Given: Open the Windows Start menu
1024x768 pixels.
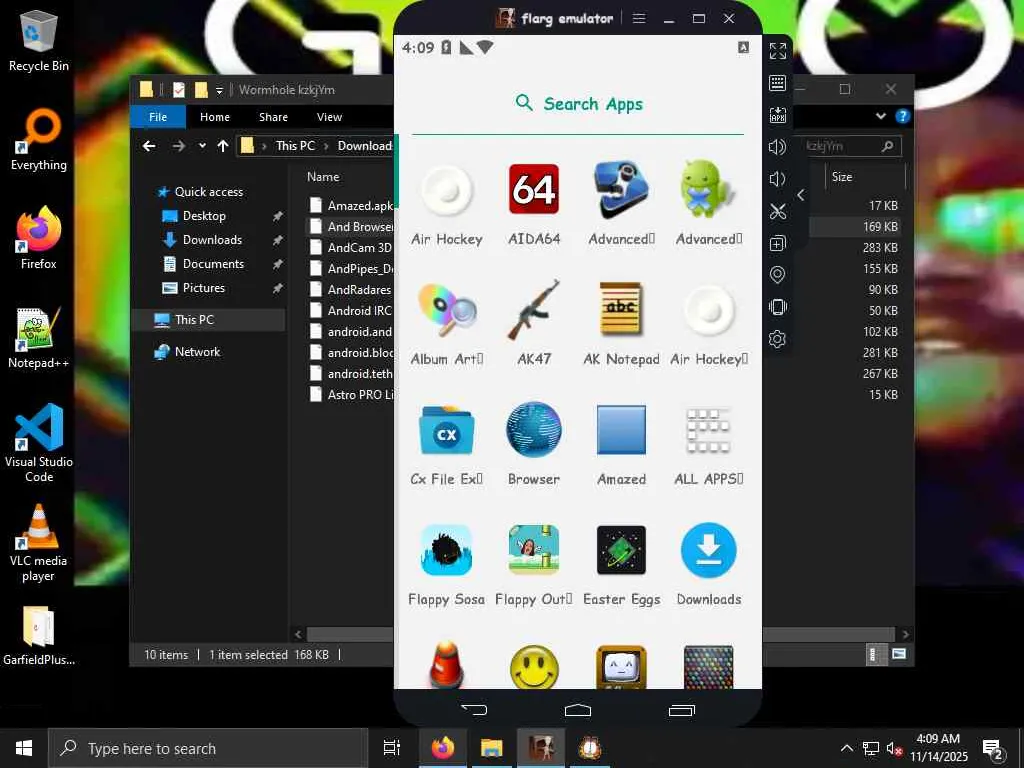Looking at the screenshot, I should point(24,748).
